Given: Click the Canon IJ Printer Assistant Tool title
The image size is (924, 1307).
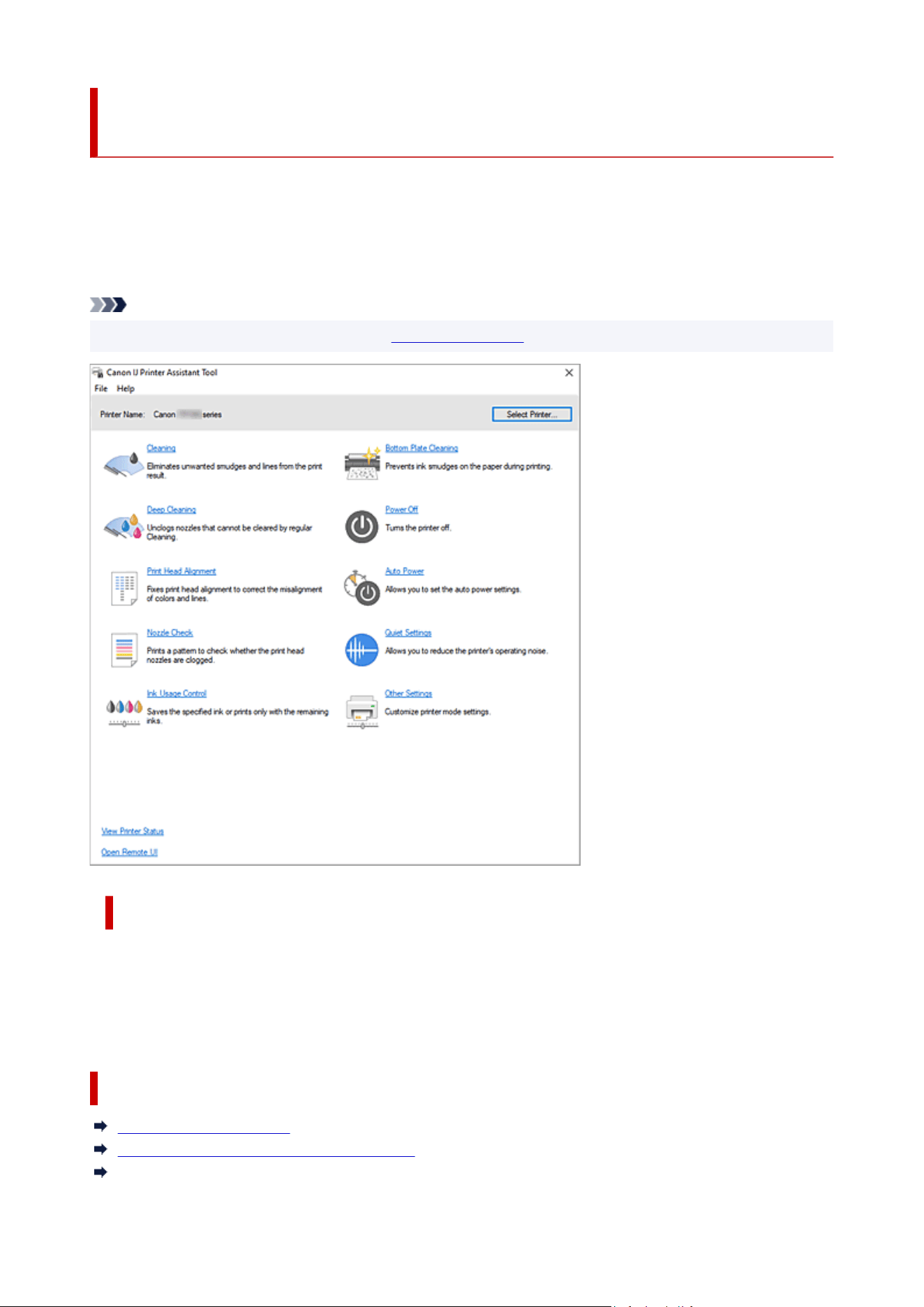Looking at the screenshot, I should [x=162, y=373].
